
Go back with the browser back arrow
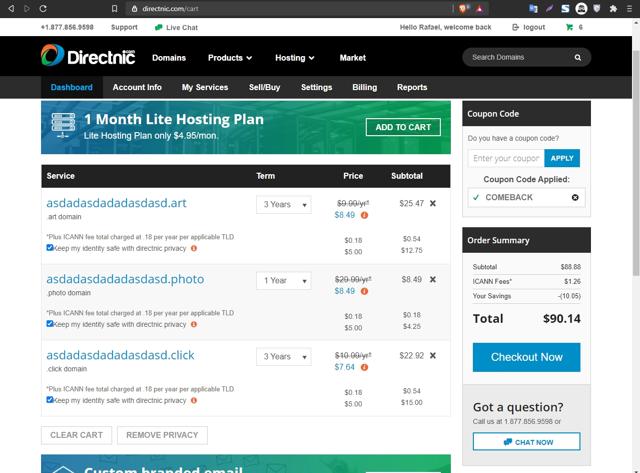pyautogui.click(x=11, y=8)
